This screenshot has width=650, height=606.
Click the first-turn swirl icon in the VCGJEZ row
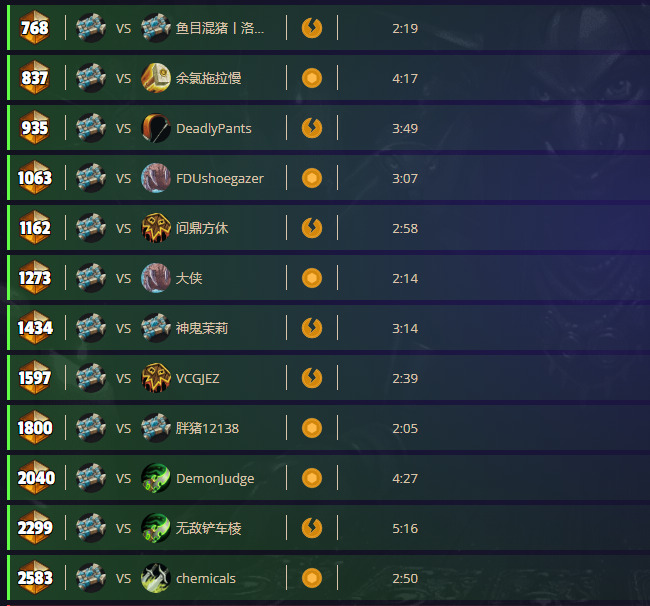click(x=312, y=378)
